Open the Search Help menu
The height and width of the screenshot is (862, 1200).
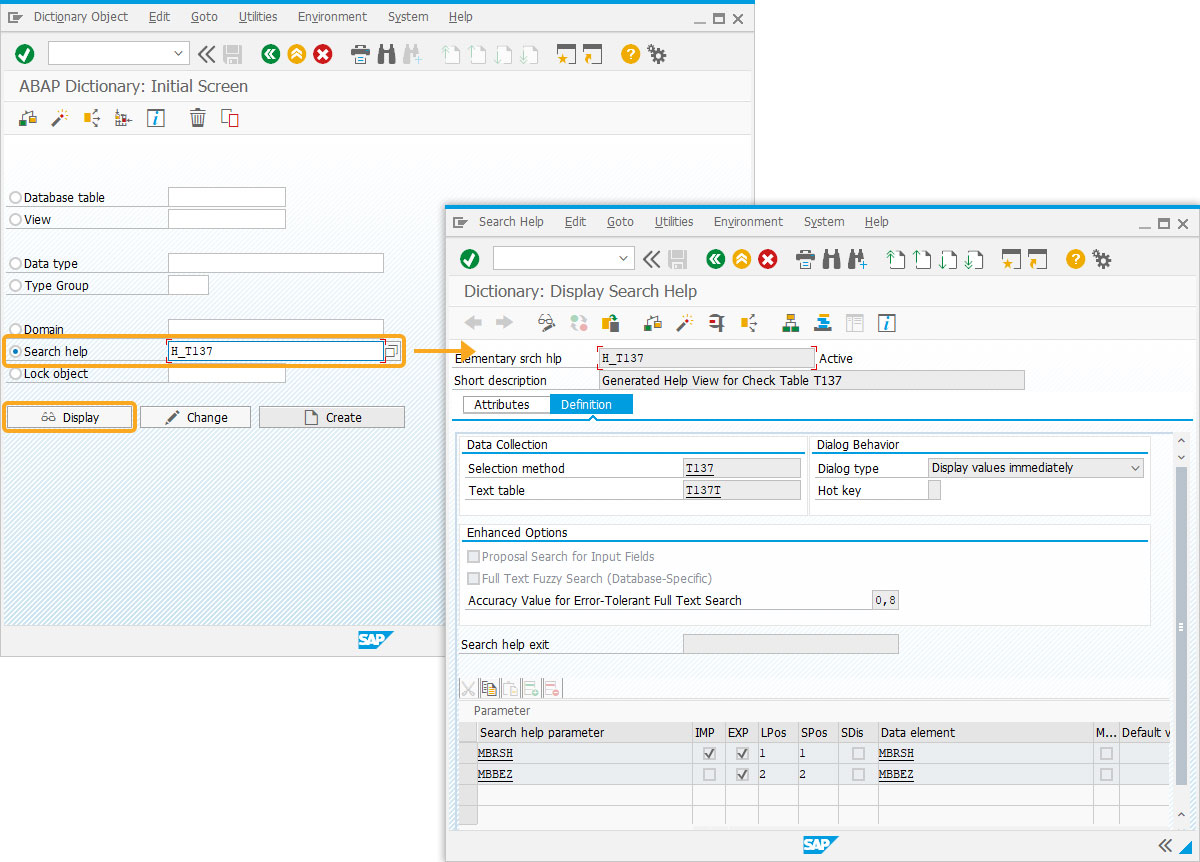511,222
